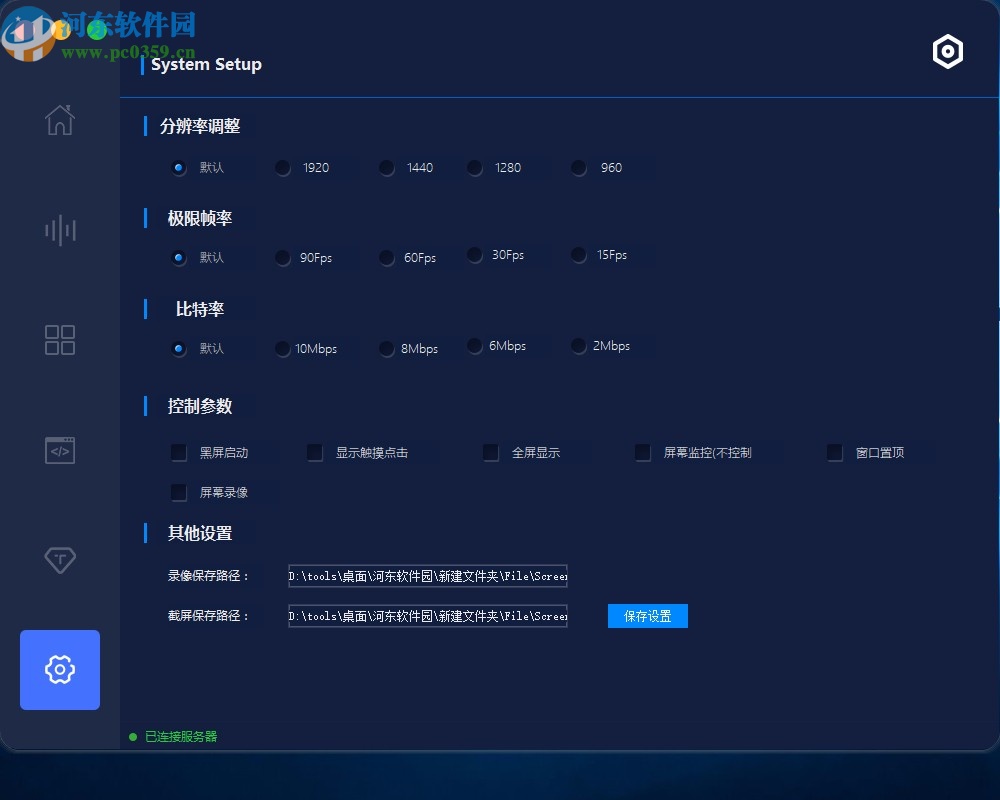Enable 全屏显示 option
Image resolution: width=1000 pixels, height=800 pixels.
point(491,452)
